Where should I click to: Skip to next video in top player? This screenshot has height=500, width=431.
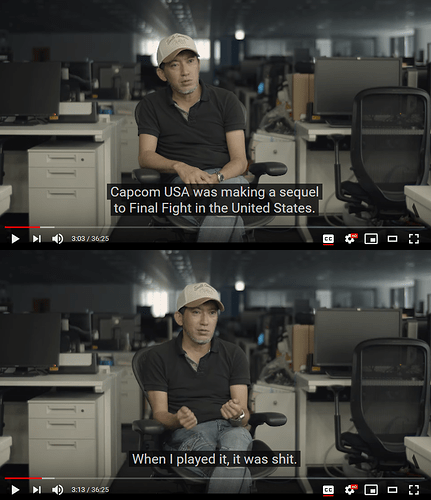click(x=37, y=239)
